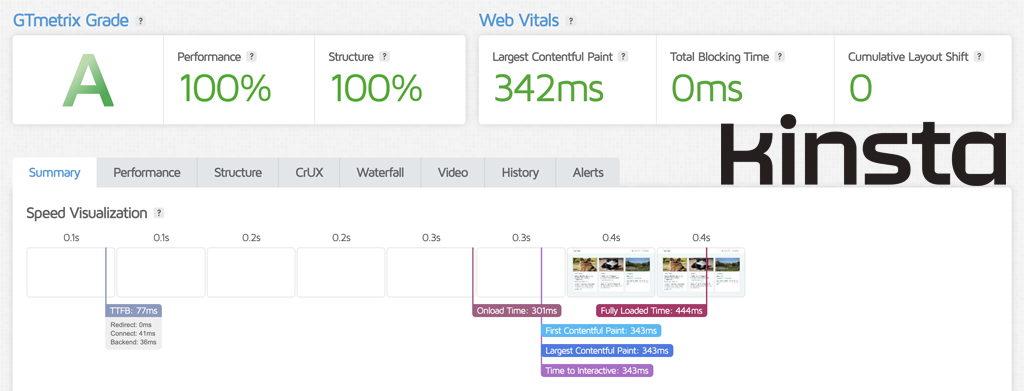1024x391 pixels.
Task: Click the first 0.3s blank frame
Action: [431, 273]
